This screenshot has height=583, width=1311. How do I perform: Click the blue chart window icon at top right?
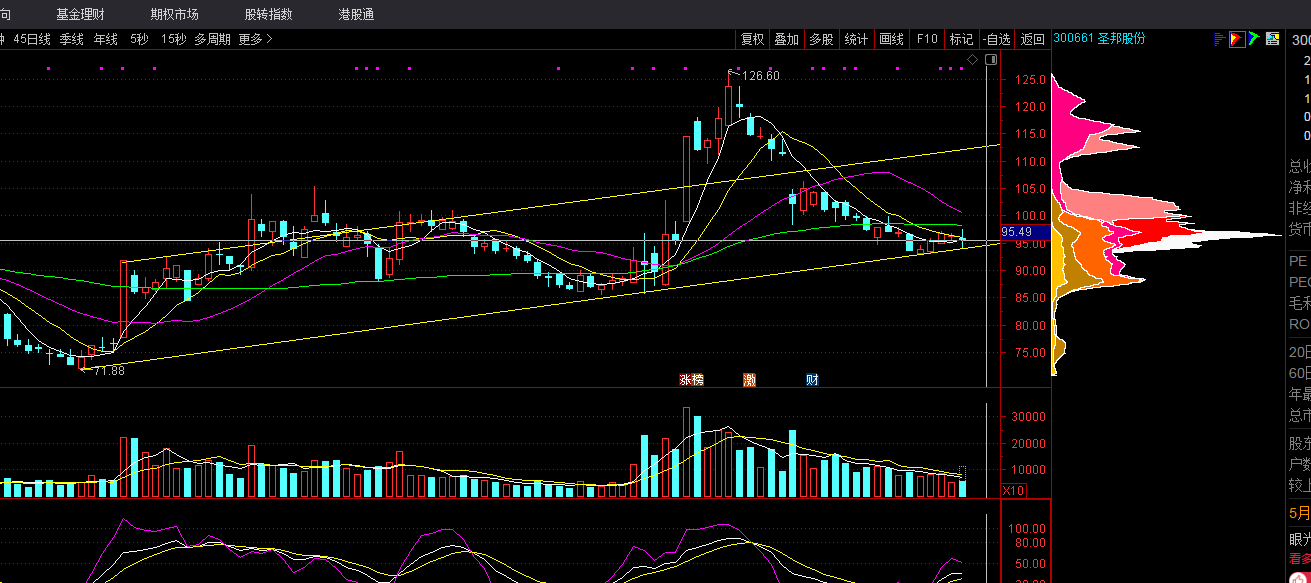[1272, 39]
